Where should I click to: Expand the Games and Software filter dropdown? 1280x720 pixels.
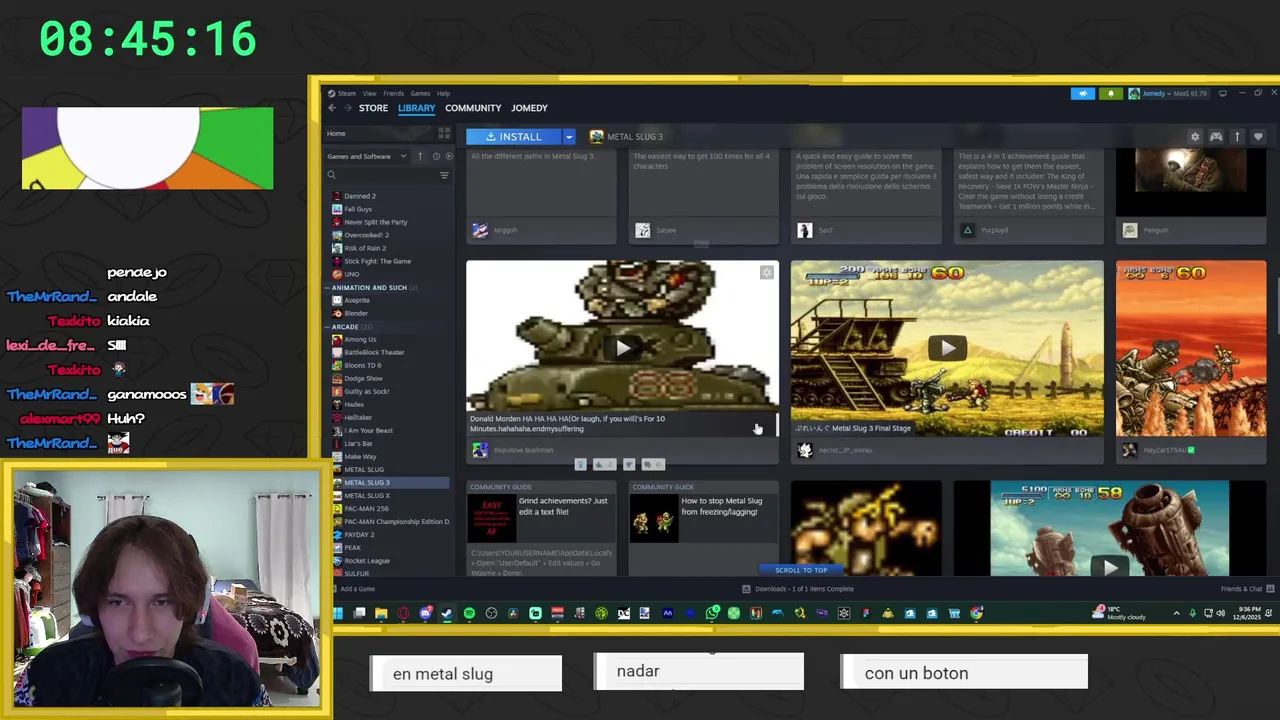click(366, 156)
